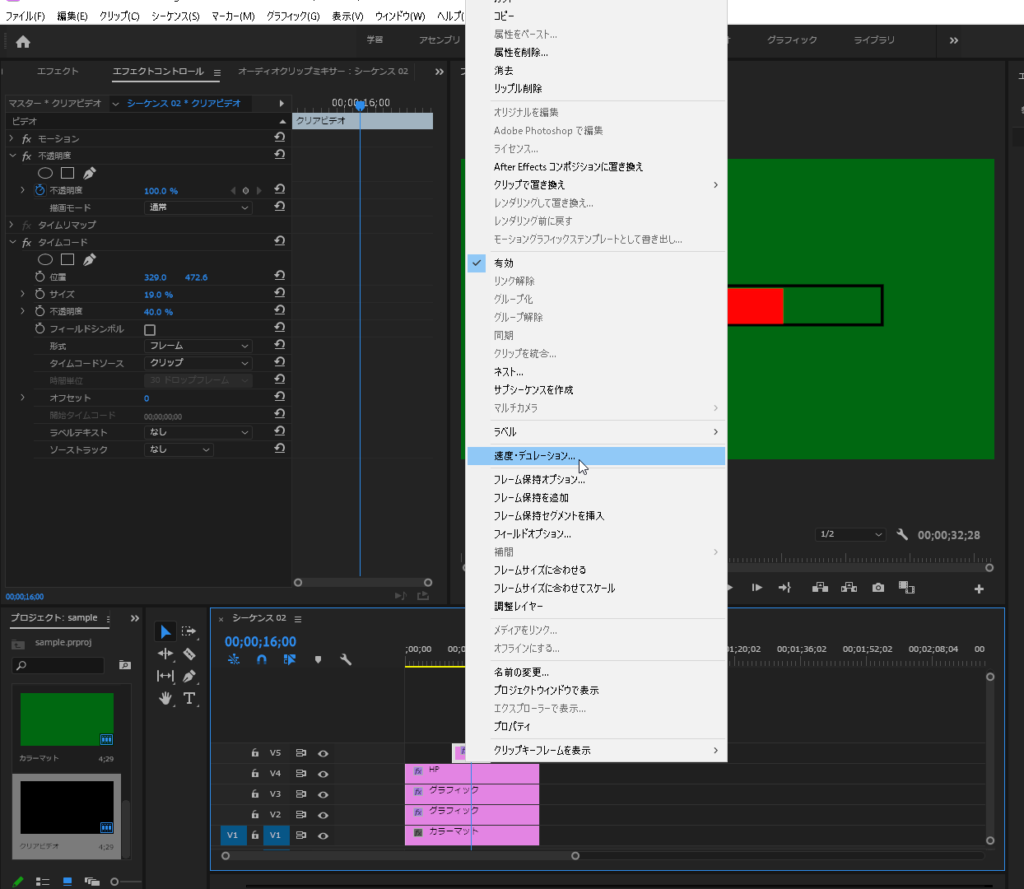Open the 1/2 playback resolution dropdown
The height and width of the screenshot is (889, 1024).
(x=850, y=535)
